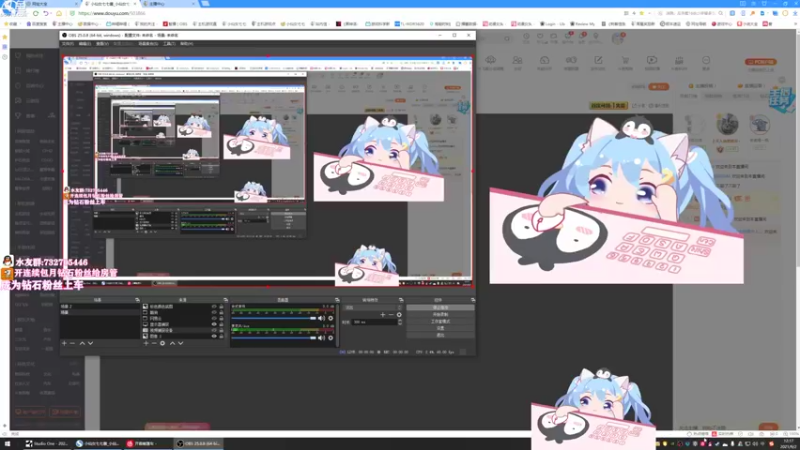Switch to OBS in the Windows taskbar
This screenshot has width=800, height=450.
pyautogui.click(x=198, y=444)
